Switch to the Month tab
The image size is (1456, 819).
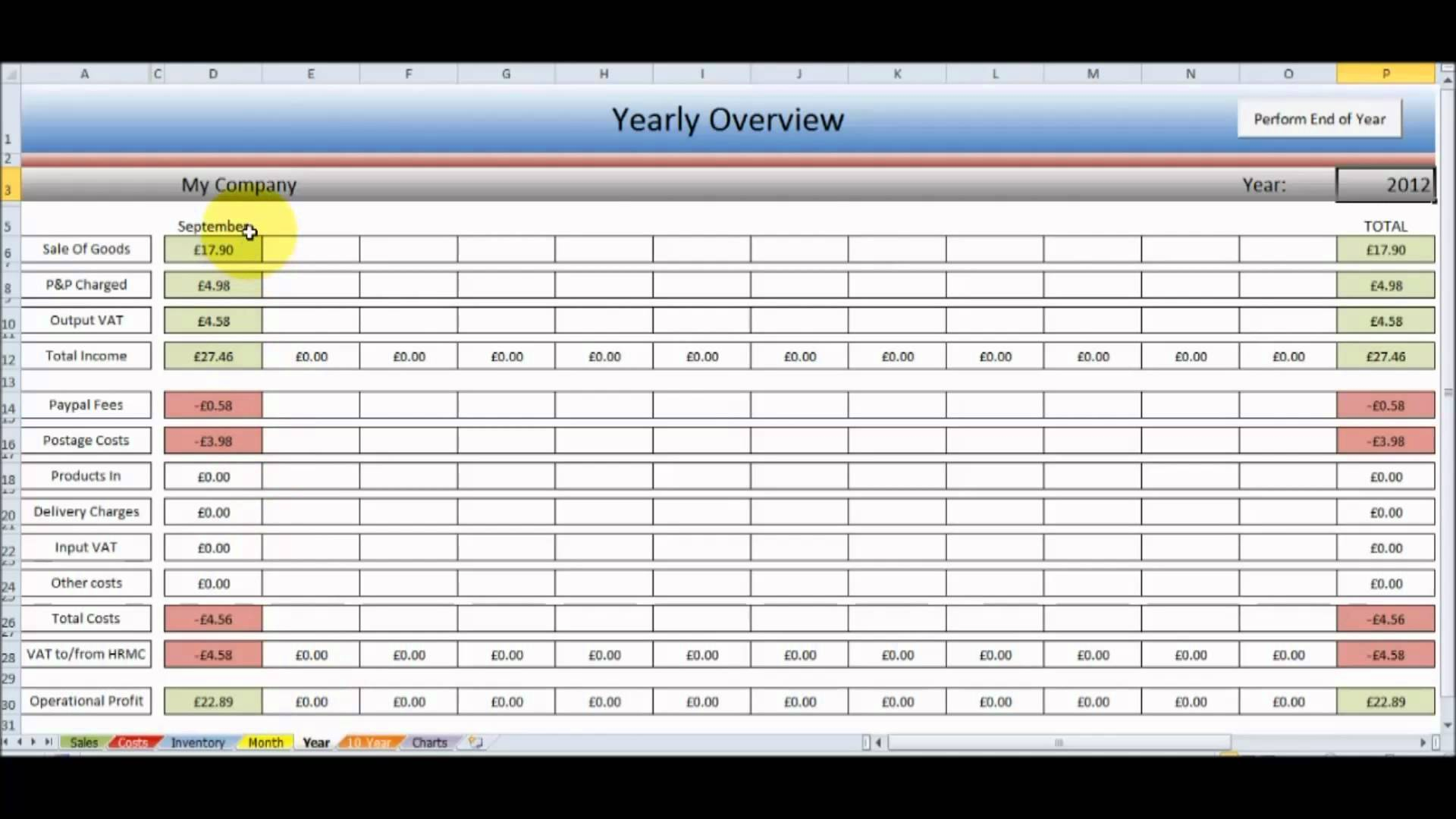(x=265, y=742)
